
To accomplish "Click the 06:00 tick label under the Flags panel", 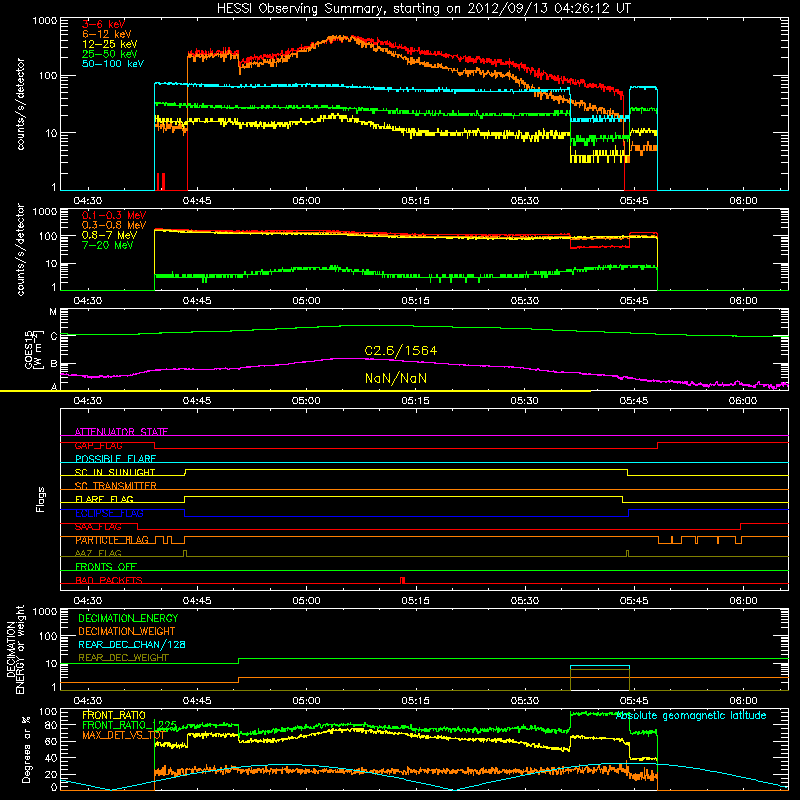I will pyautogui.click(x=743, y=601).
